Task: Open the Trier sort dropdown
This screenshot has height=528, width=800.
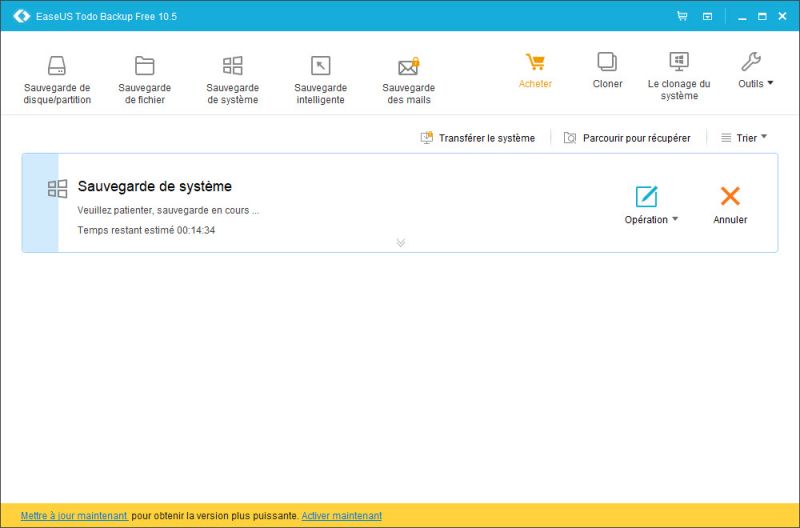Action: click(744, 138)
